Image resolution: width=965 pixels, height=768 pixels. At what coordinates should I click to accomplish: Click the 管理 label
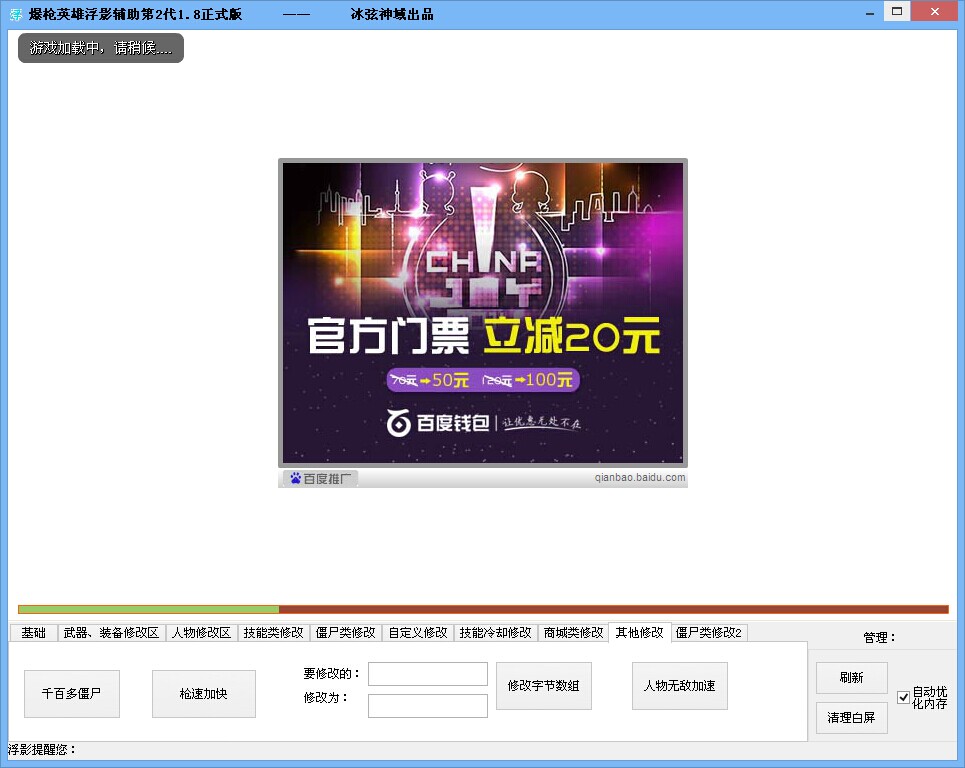(x=879, y=638)
